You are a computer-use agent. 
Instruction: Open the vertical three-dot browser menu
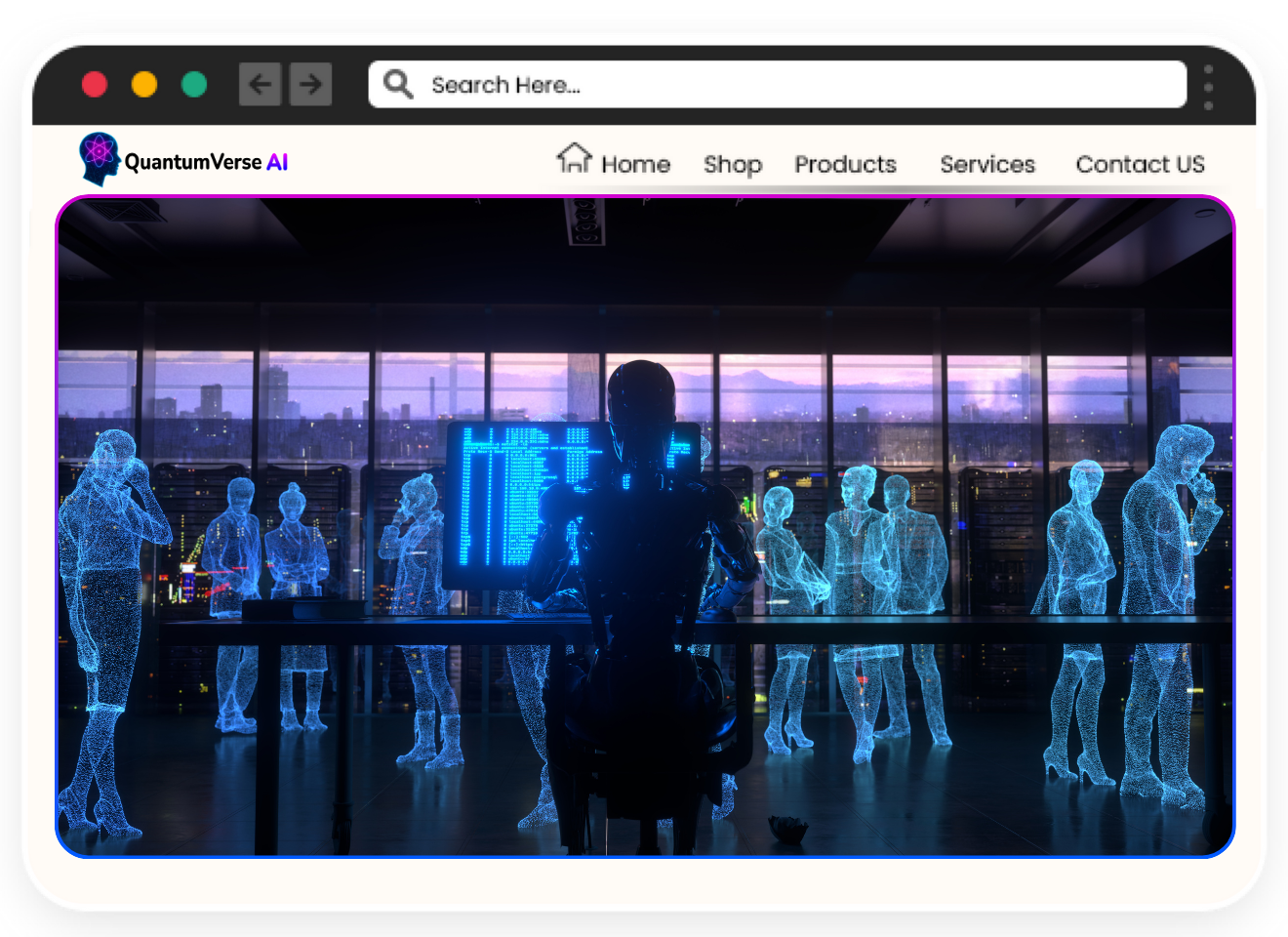(x=1208, y=87)
